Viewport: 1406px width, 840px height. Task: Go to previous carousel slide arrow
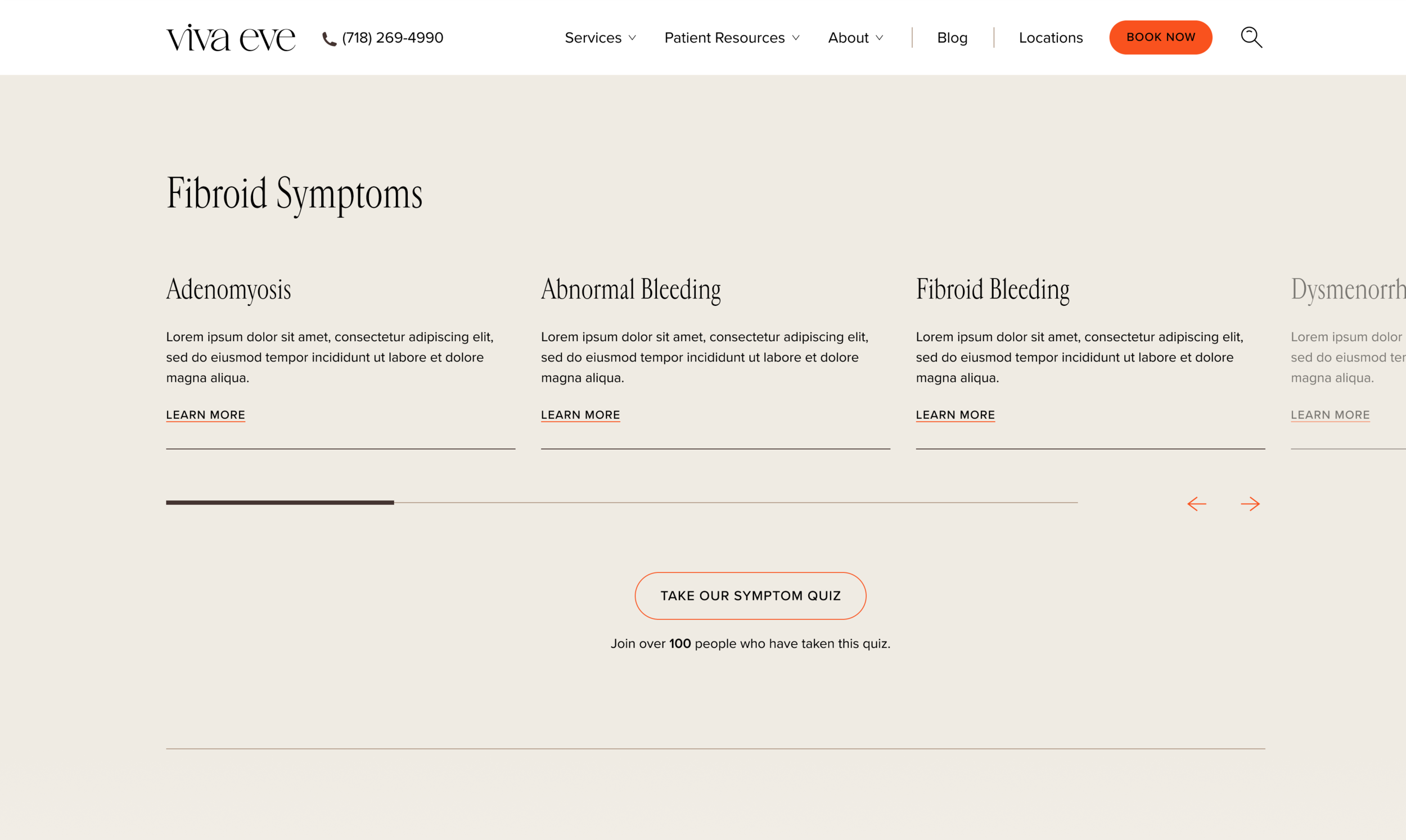pos(1197,504)
